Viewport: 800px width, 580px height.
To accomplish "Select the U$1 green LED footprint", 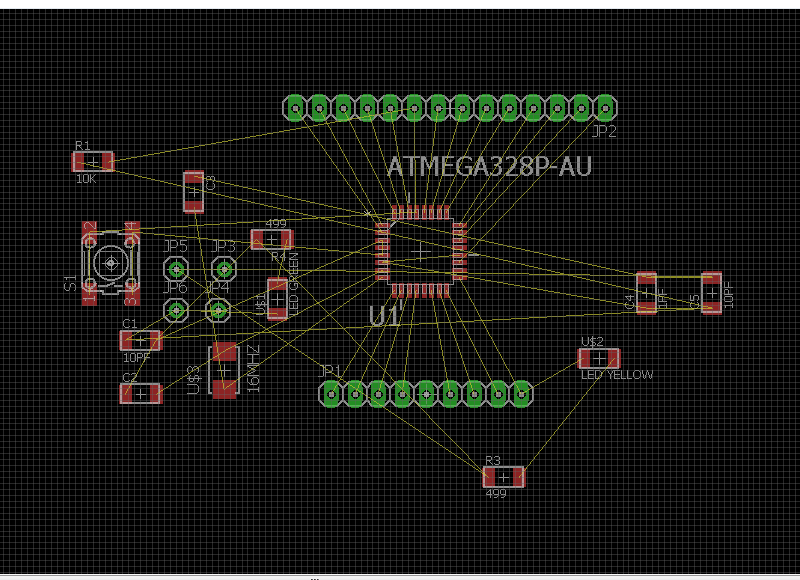I will pyautogui.click(x=278, y=299).
